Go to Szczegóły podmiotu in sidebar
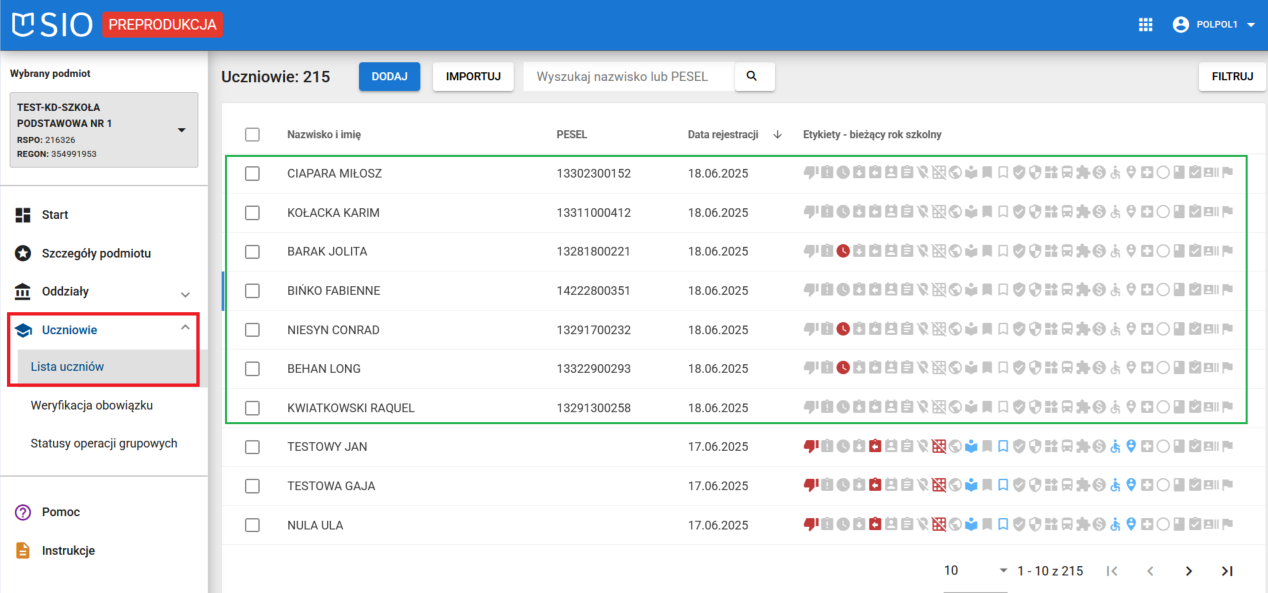The height and width of the screenshot is (593, 1268). click(x=96, y=253)
